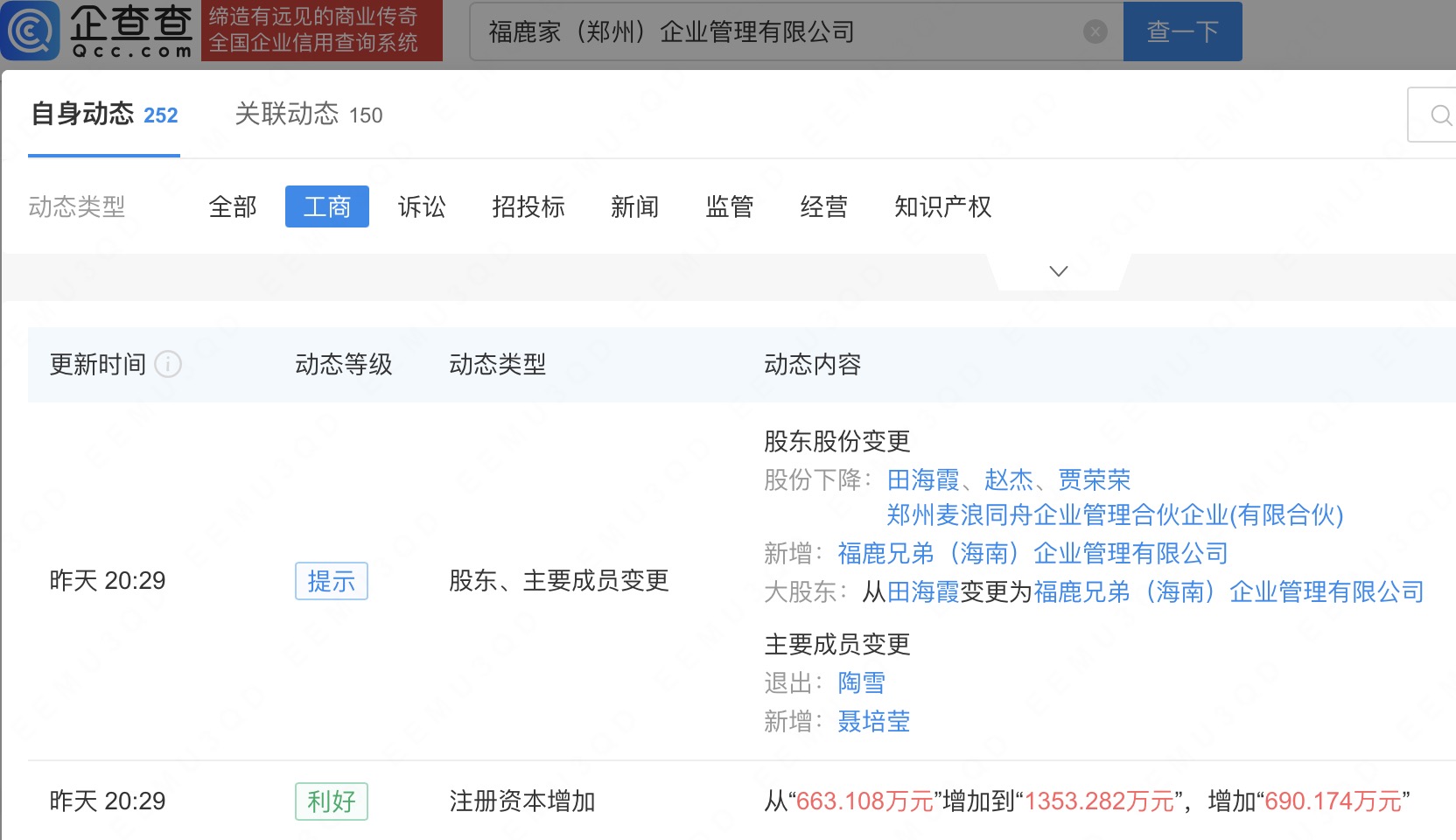Open new member 聂培莹 link
1456x840 pixels.
click(x=873, y=721)
